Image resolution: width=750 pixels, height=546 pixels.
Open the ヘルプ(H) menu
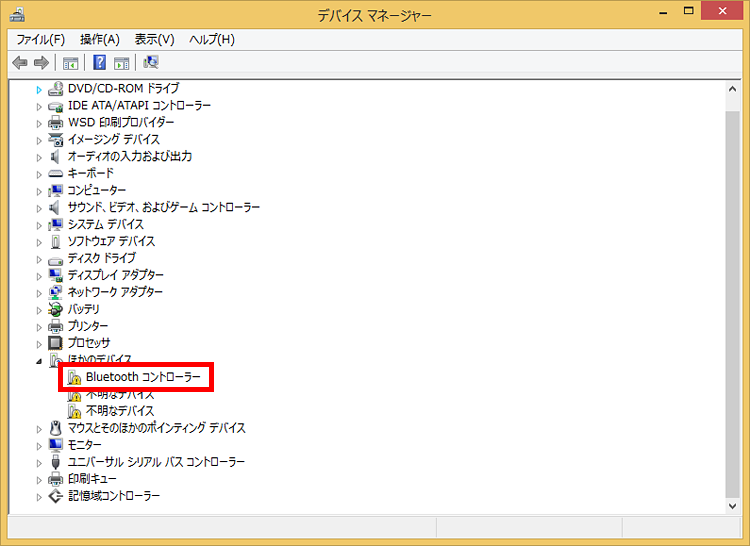coord(212,40)
